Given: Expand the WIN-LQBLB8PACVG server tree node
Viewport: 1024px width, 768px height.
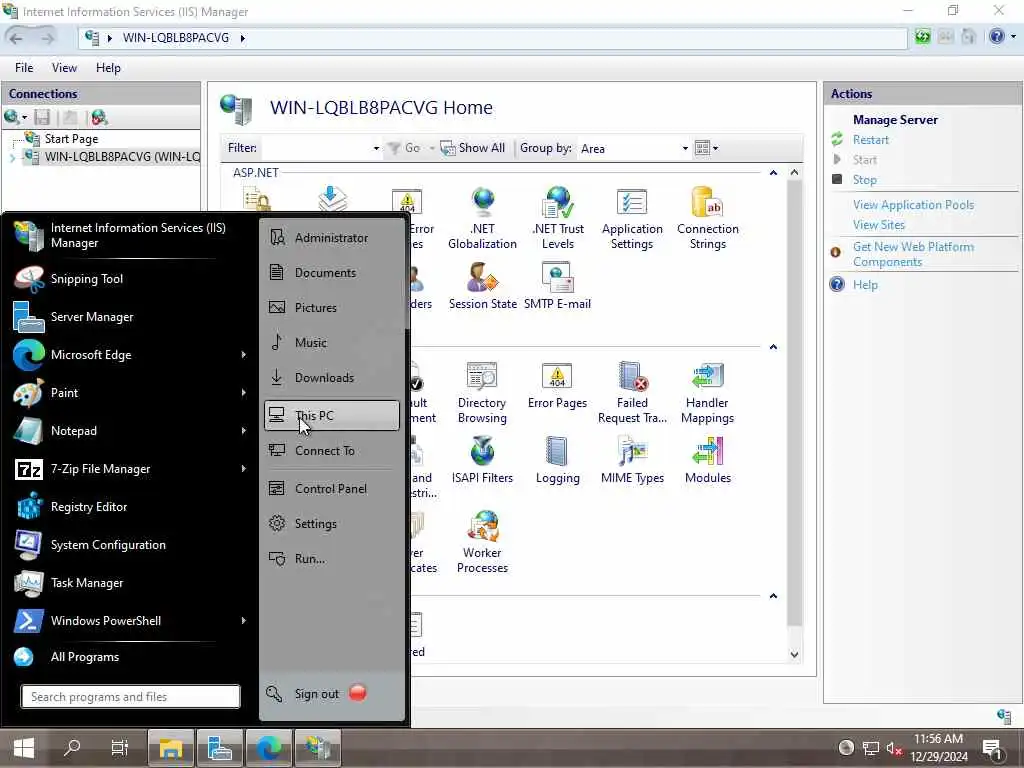Looking at the screenshot, I should [12, 157].
